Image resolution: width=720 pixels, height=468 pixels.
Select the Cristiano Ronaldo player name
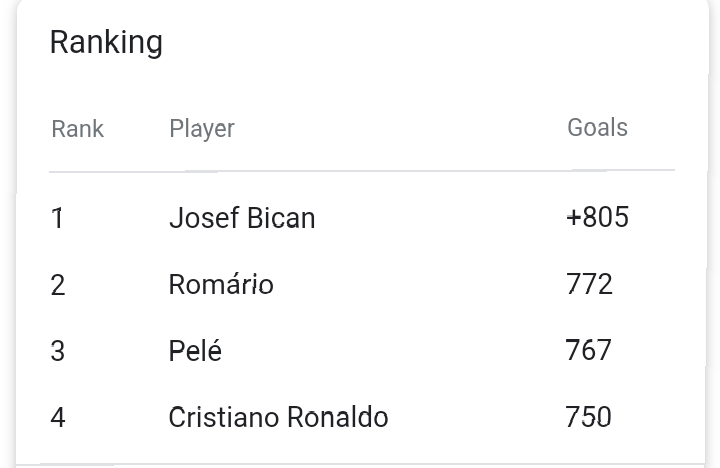coord(278,417)
